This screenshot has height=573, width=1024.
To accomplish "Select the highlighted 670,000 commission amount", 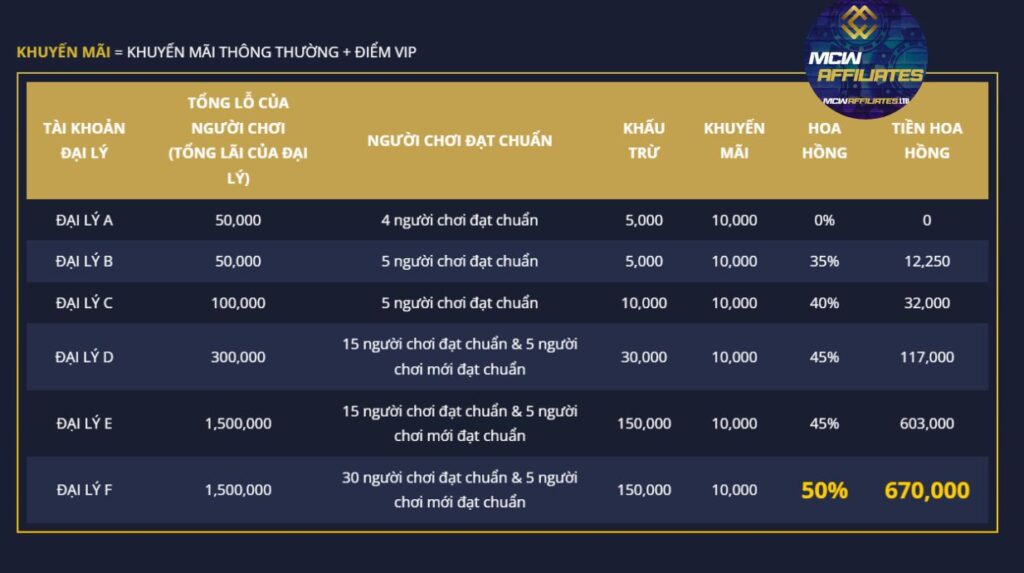I will (x=926, y=490).
